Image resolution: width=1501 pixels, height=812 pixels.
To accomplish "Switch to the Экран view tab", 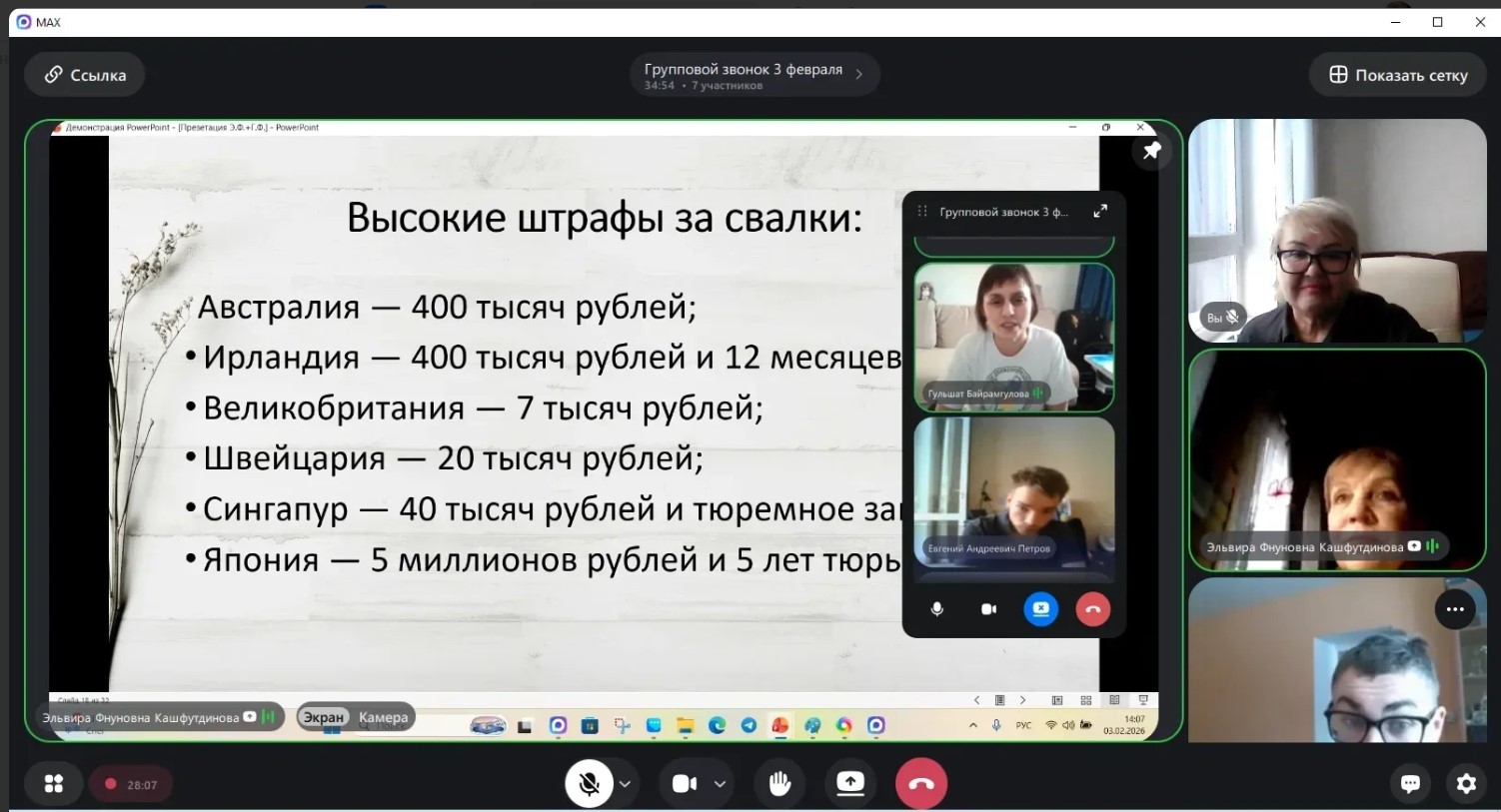I will coord(323,717).
